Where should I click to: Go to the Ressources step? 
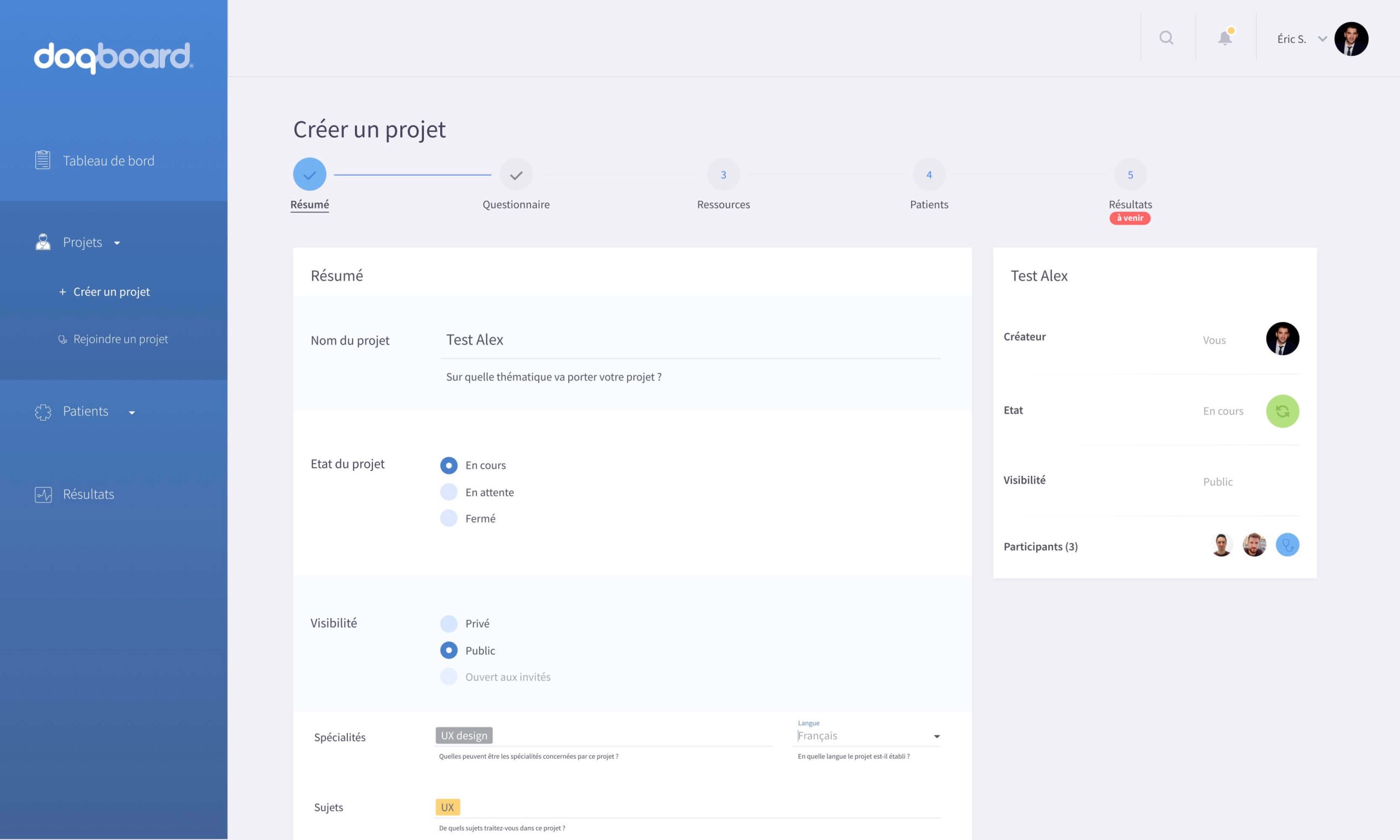tap(723, 175)
